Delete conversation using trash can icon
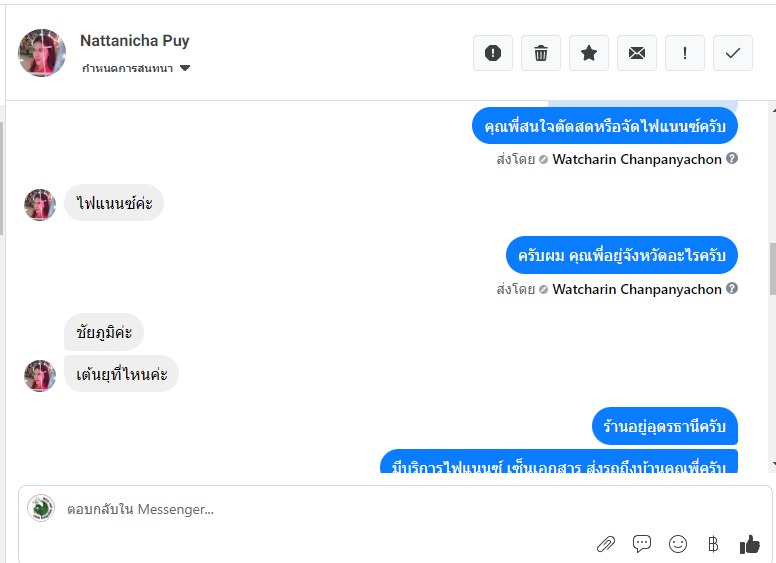 [540, 53]
